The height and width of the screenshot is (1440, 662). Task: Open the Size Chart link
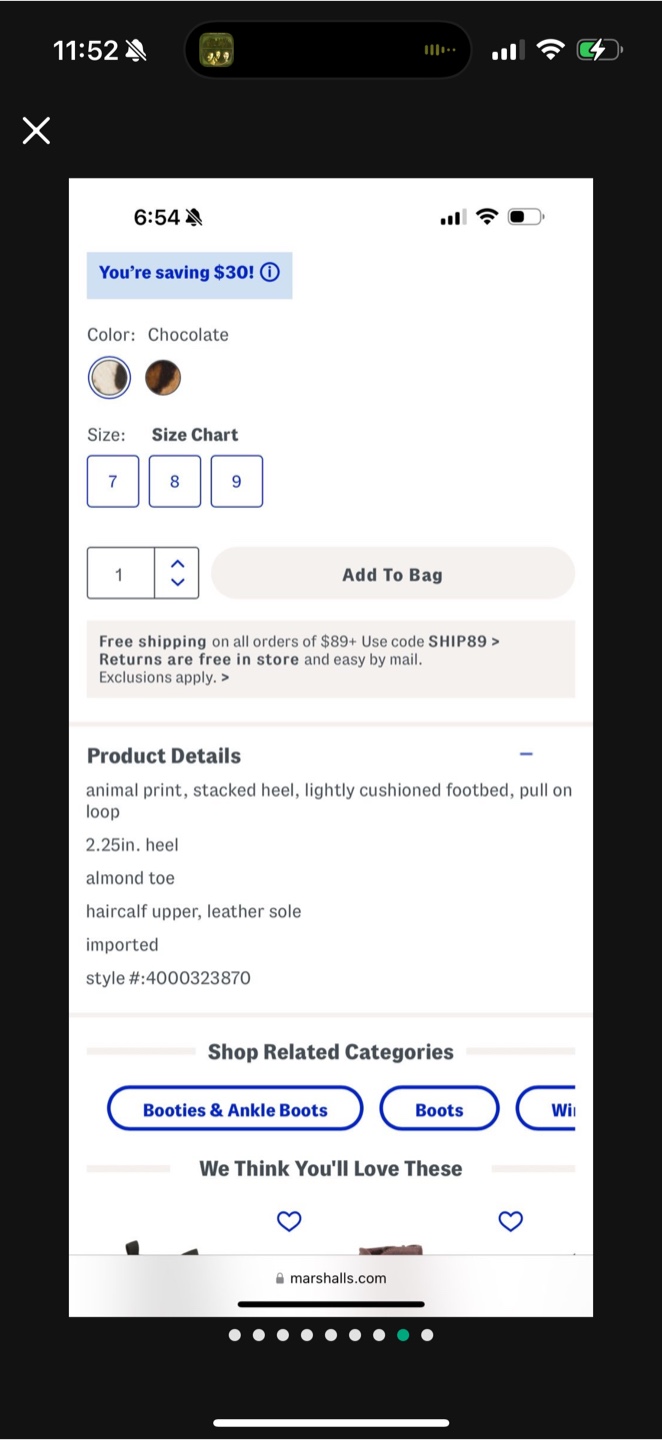coord(195,435)
